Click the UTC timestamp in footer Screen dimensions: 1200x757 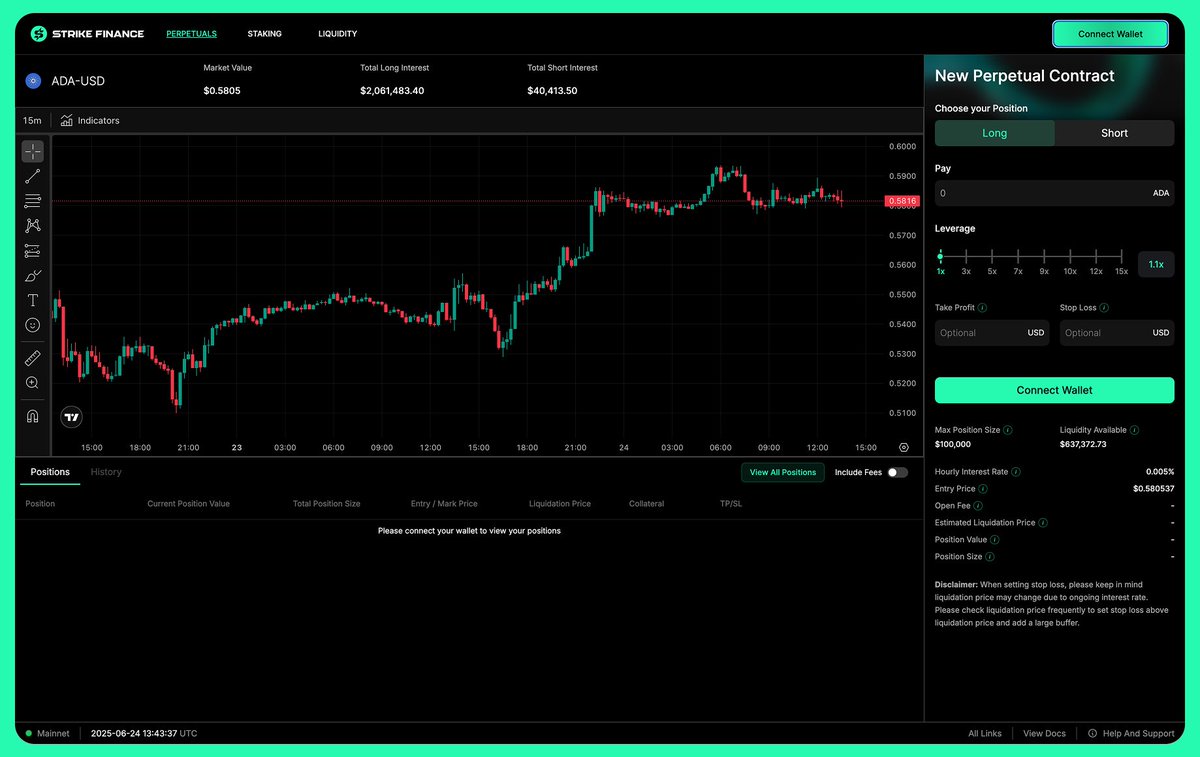(x=144, y=733)
